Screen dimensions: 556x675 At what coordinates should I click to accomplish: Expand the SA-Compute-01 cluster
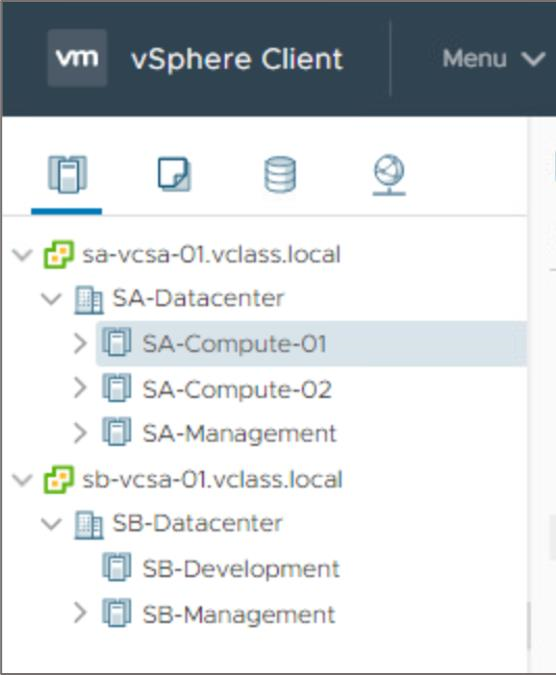click(80, 344)
